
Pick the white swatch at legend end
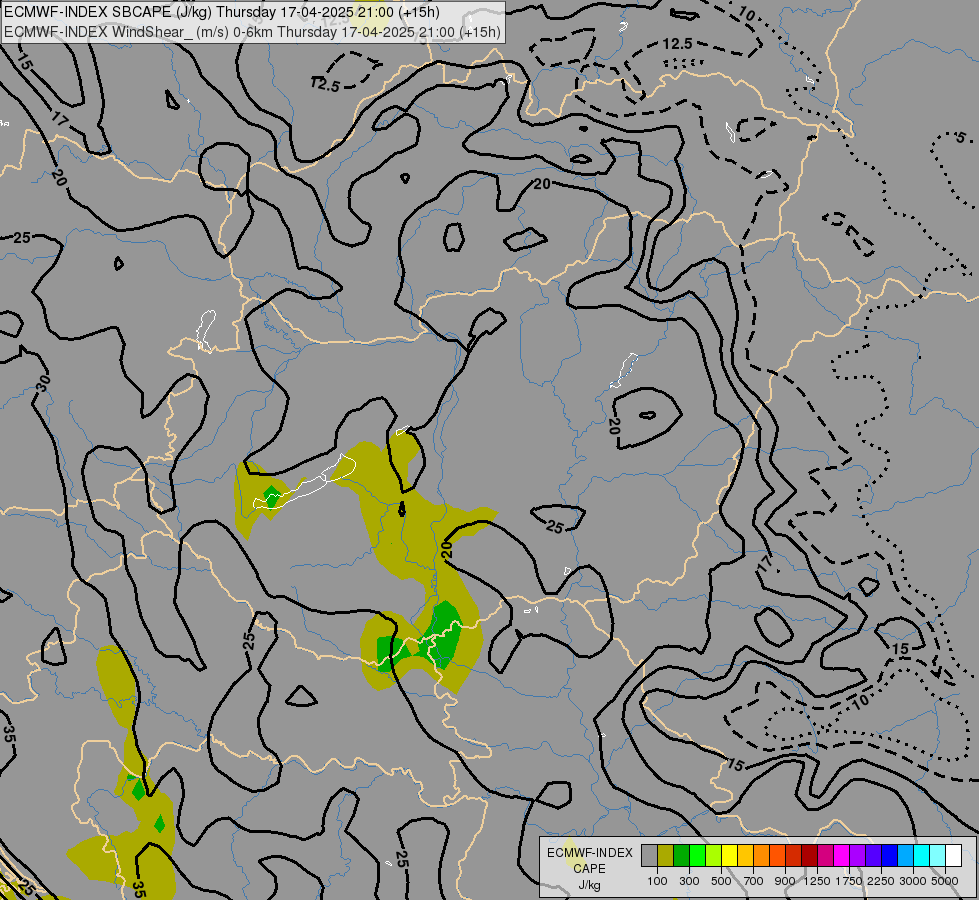[954, 855]
